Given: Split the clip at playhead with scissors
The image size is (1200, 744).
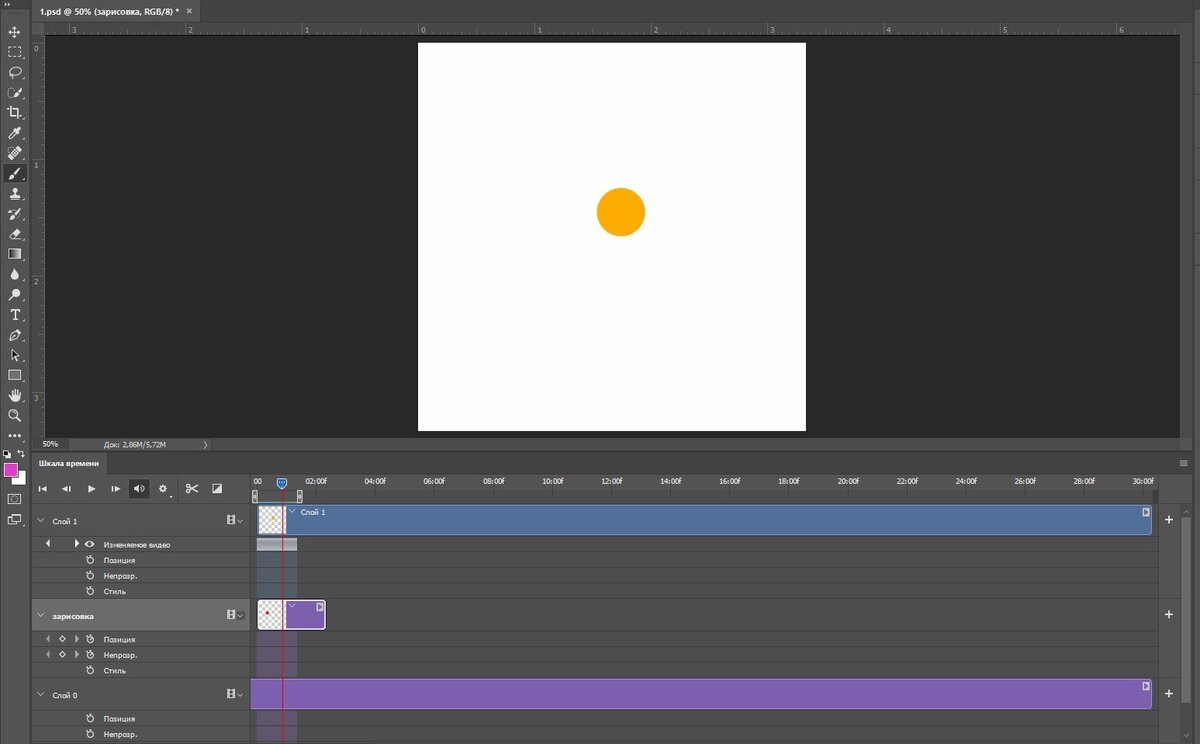Looking at the screenshot, I should coord(192,488).
